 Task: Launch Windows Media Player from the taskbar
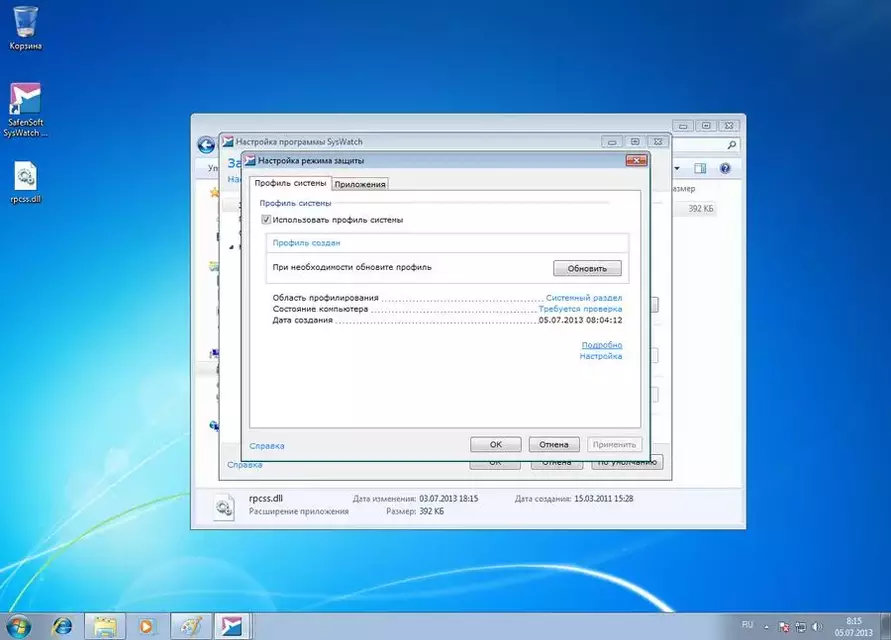[x=146, y=626]
